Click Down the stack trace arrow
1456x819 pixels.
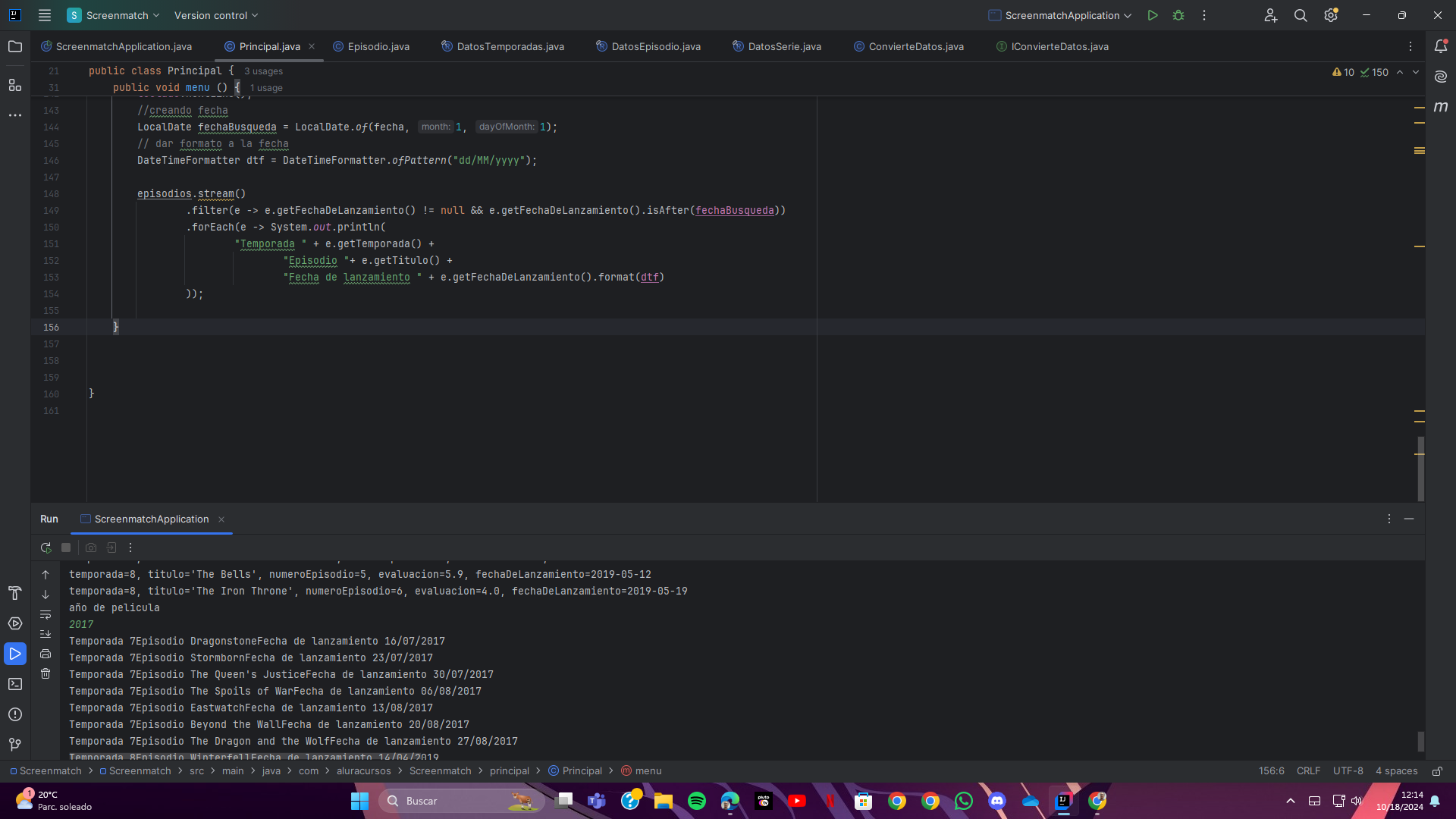point(45,595)
